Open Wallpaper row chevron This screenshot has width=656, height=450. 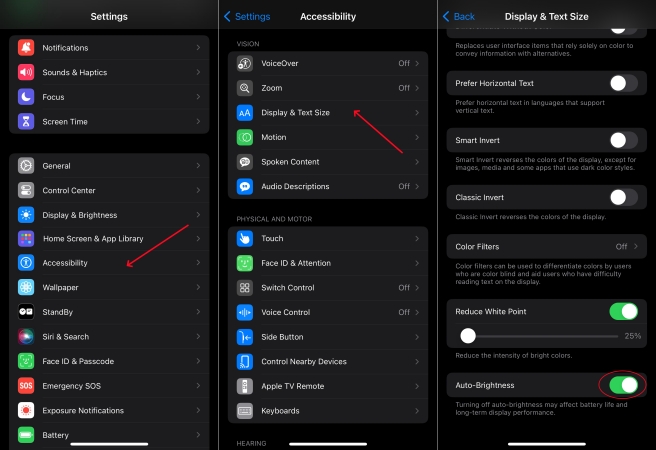[198, 287]
